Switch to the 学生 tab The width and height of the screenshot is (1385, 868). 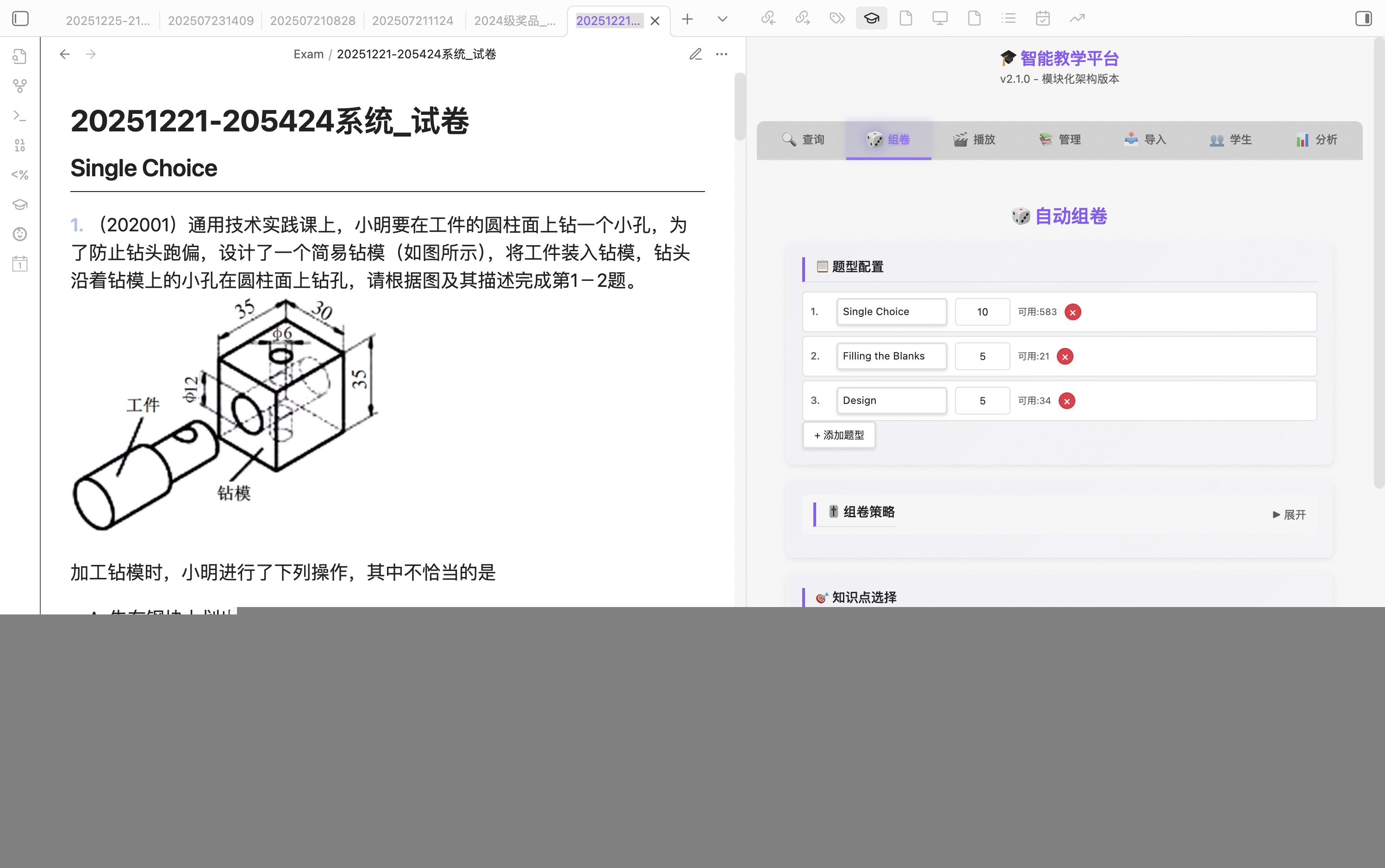[1232, 140]
